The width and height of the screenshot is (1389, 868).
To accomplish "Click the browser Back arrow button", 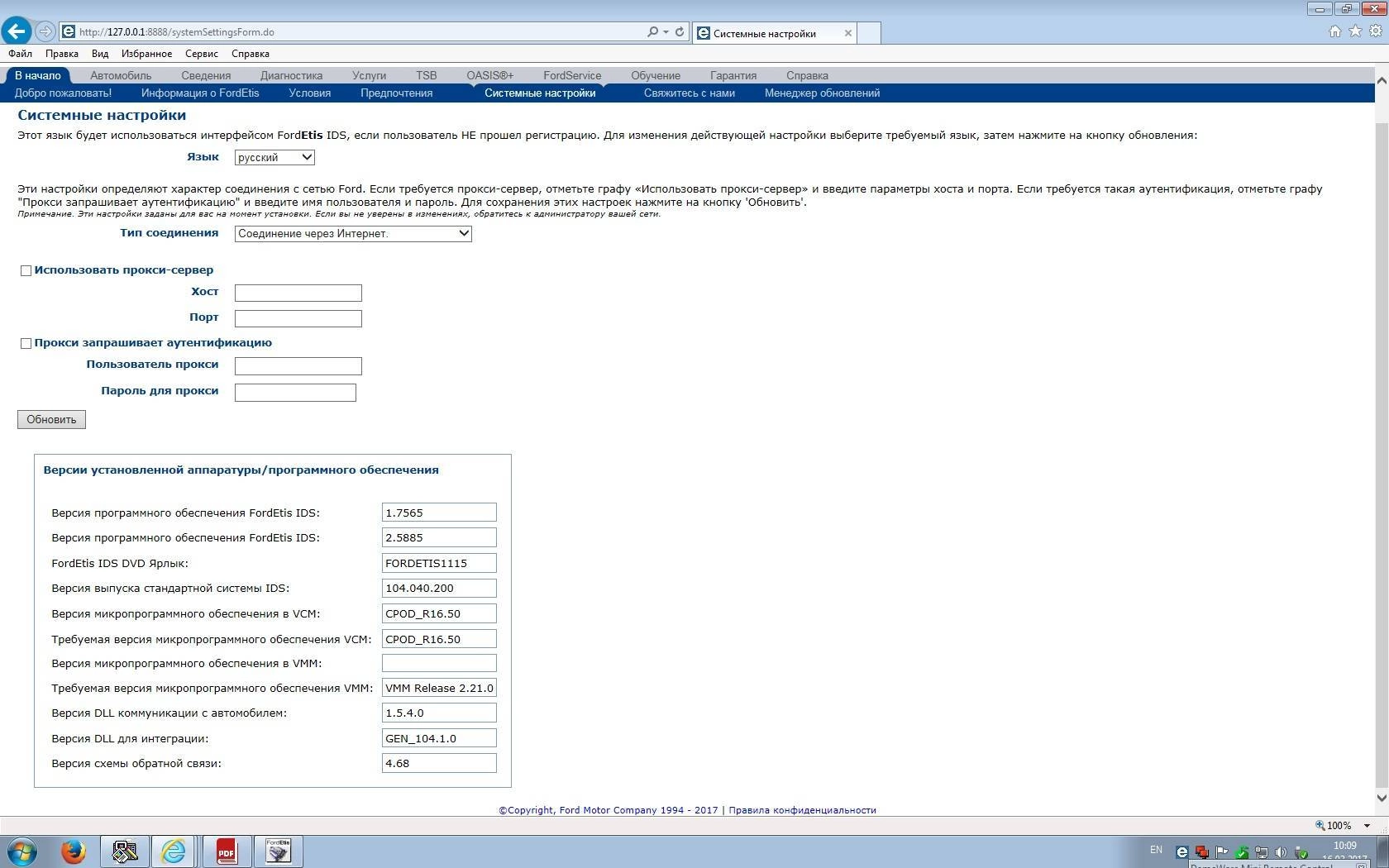I will 17,31.
